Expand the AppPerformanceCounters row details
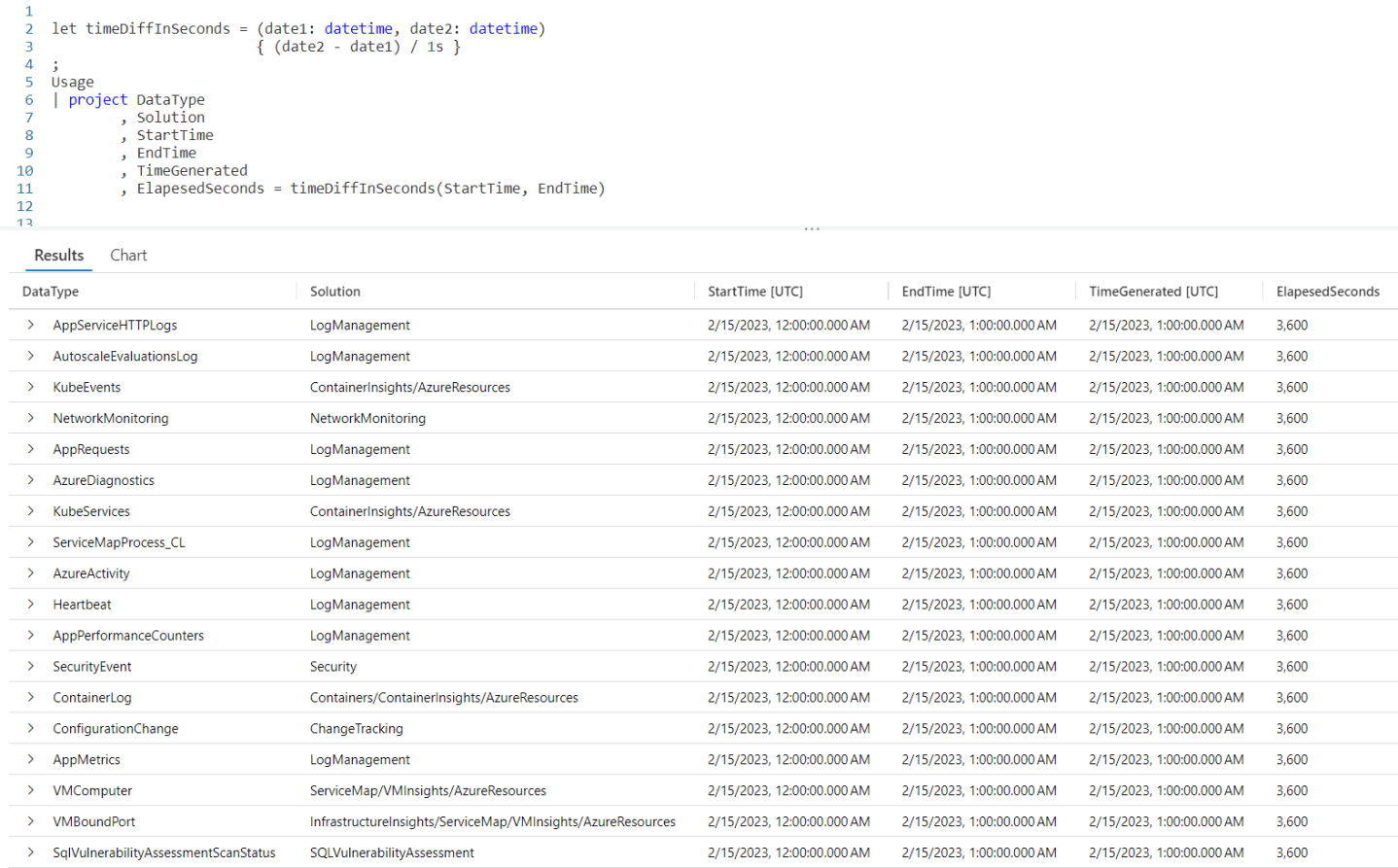Viewport: 1398px width, 868px height. point(31,636)
